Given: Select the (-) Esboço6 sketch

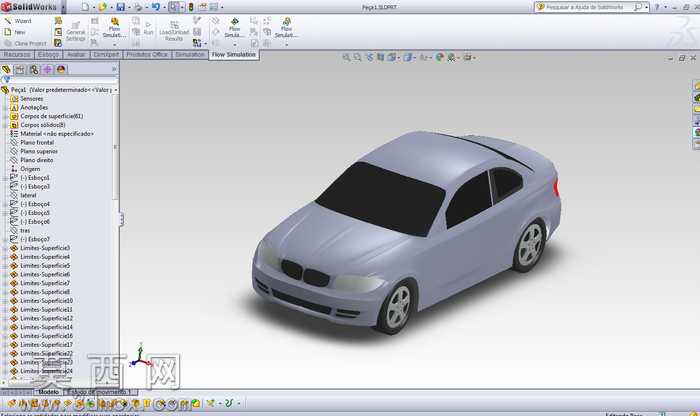Looking at the screenshot, I should pyautogui.click(x=30, y=222).
